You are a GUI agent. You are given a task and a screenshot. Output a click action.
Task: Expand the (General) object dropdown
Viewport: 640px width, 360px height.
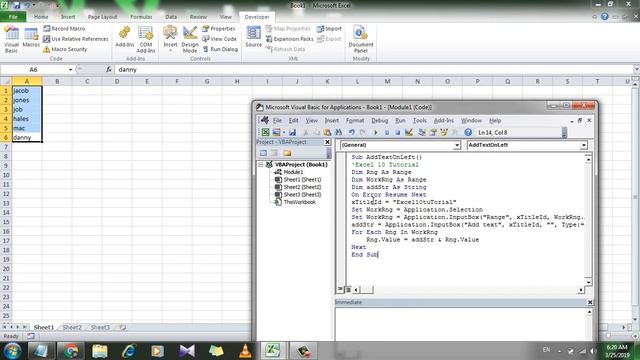tap(457, 145)
